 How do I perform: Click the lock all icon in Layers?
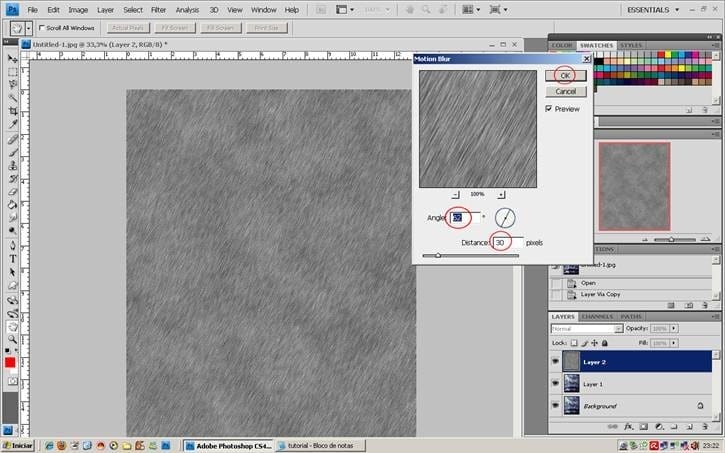(x=604, y=343)
